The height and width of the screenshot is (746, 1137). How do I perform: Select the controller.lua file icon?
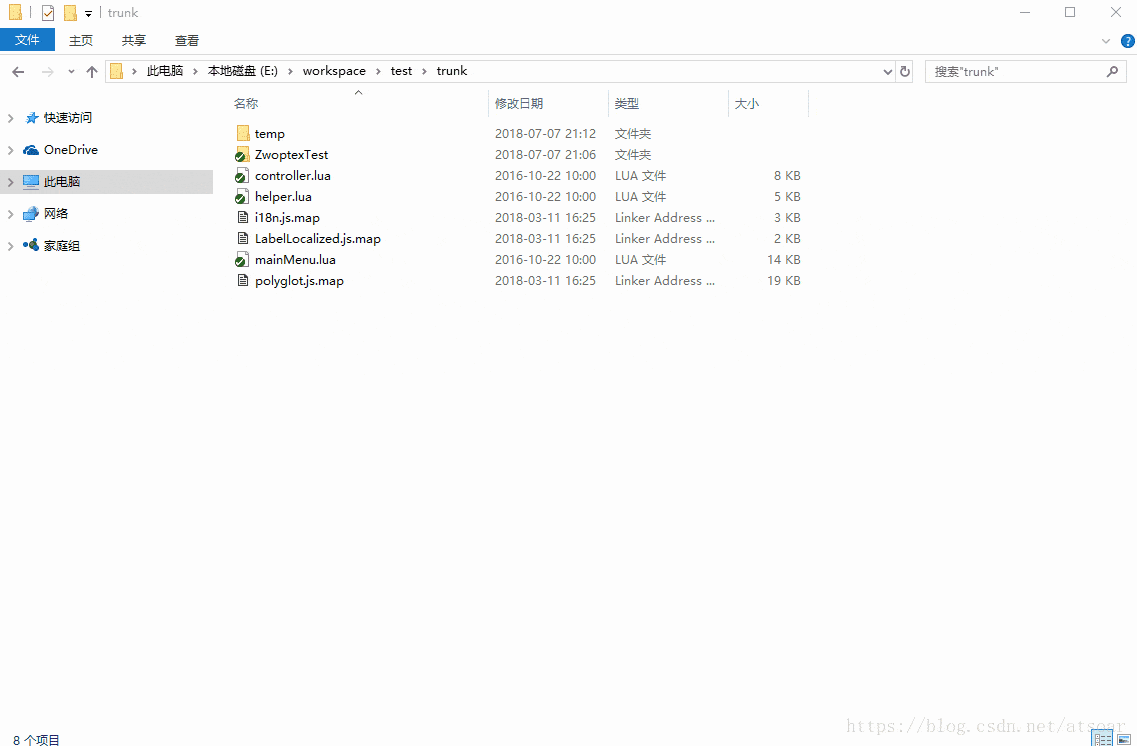(x=242, y=175)
